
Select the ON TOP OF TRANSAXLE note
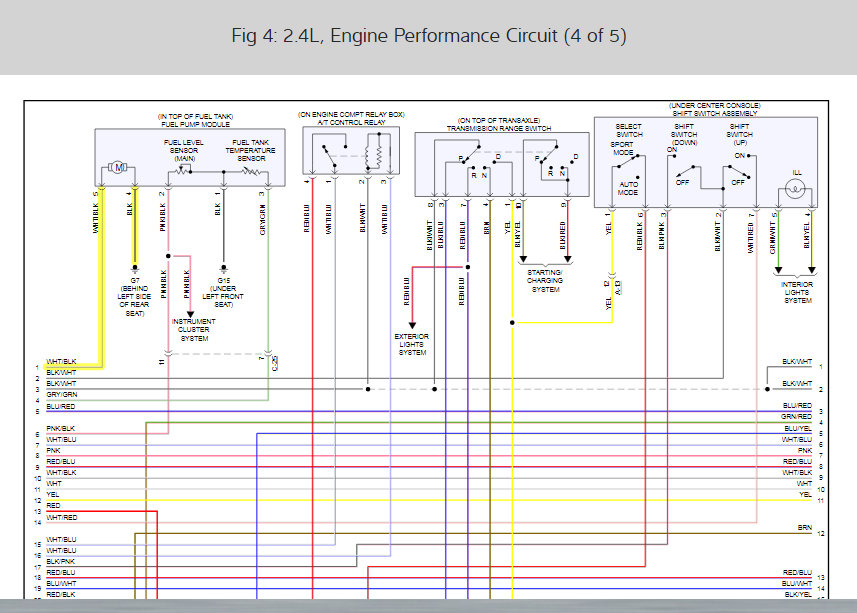pos(499,120)
